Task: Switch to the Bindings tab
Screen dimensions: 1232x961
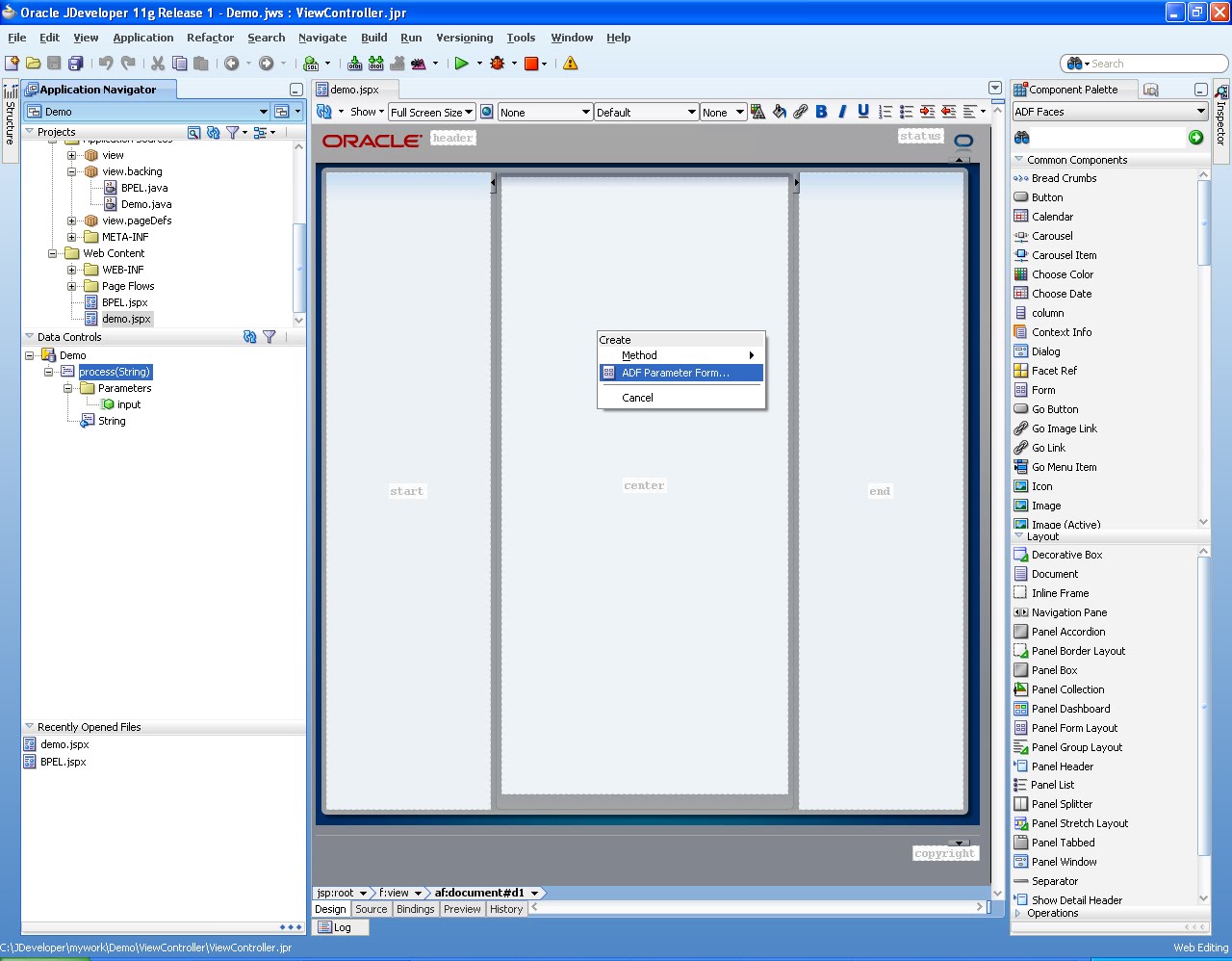Action: (416, 909)
